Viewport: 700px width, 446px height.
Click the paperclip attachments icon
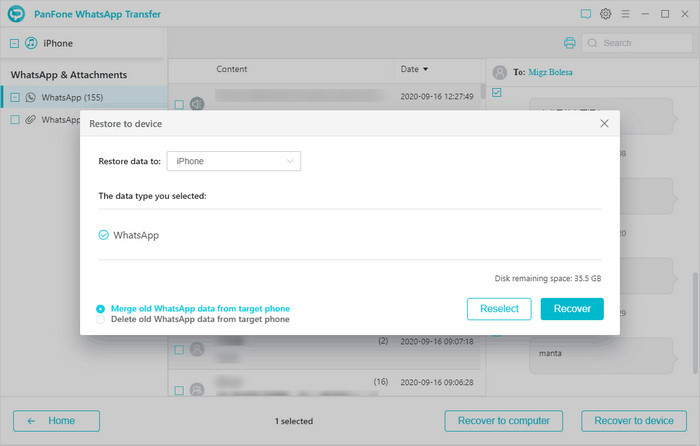click(30, 120)
